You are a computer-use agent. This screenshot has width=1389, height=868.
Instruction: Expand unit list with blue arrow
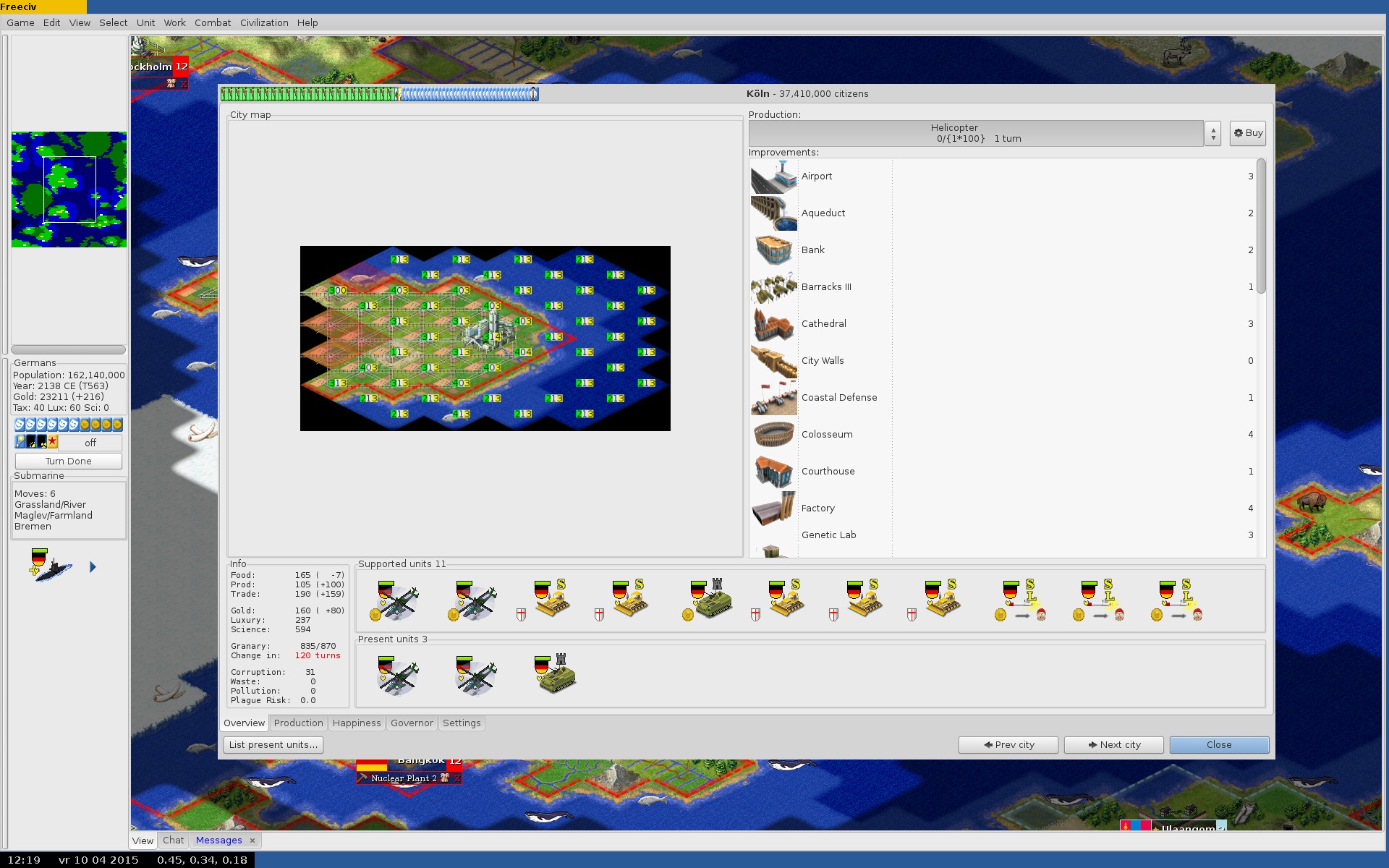pos(93,567)
